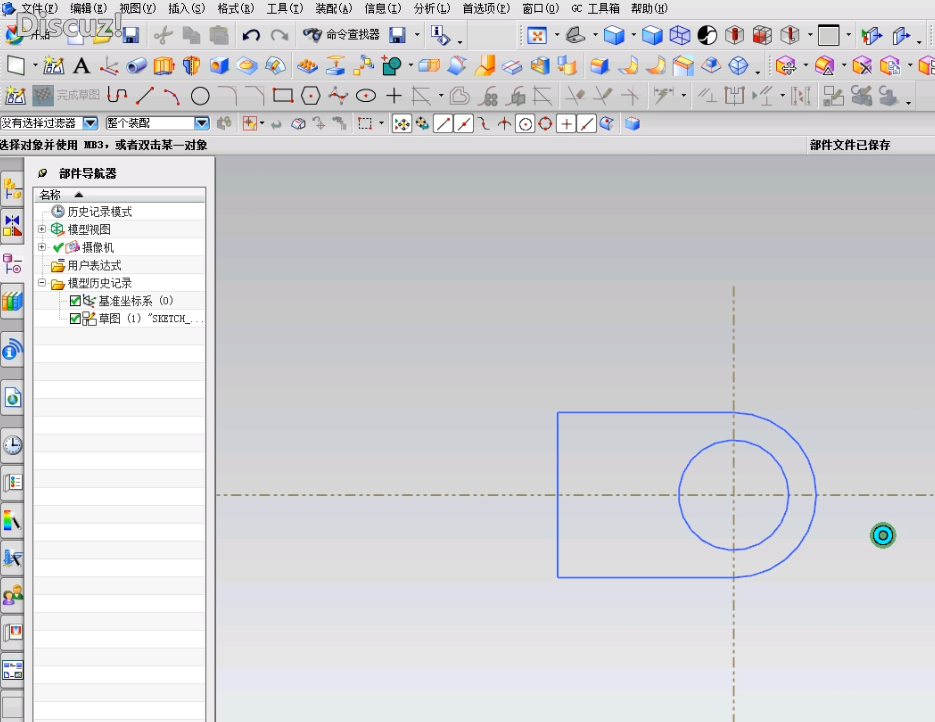Select the Point sketch tool
Image resolution: width=935 pixels, height=722 pixels.
(394, 95)
